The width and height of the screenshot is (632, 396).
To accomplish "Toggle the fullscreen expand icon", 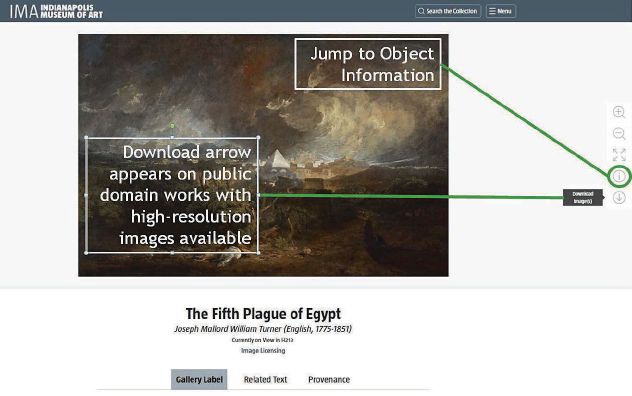I will coord(619,155).
